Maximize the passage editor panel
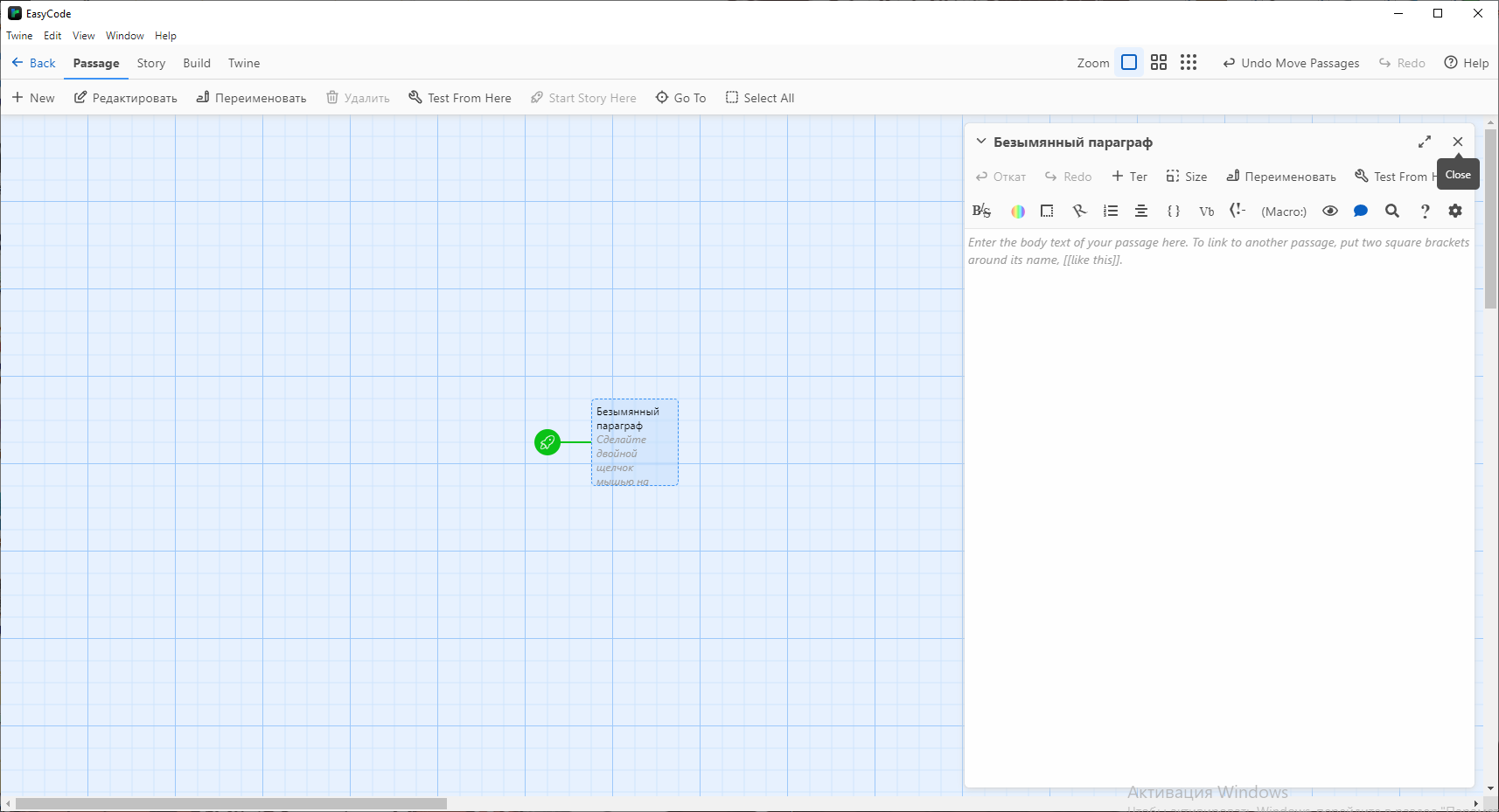The image size is (1499, 812). coord(1425,142)
